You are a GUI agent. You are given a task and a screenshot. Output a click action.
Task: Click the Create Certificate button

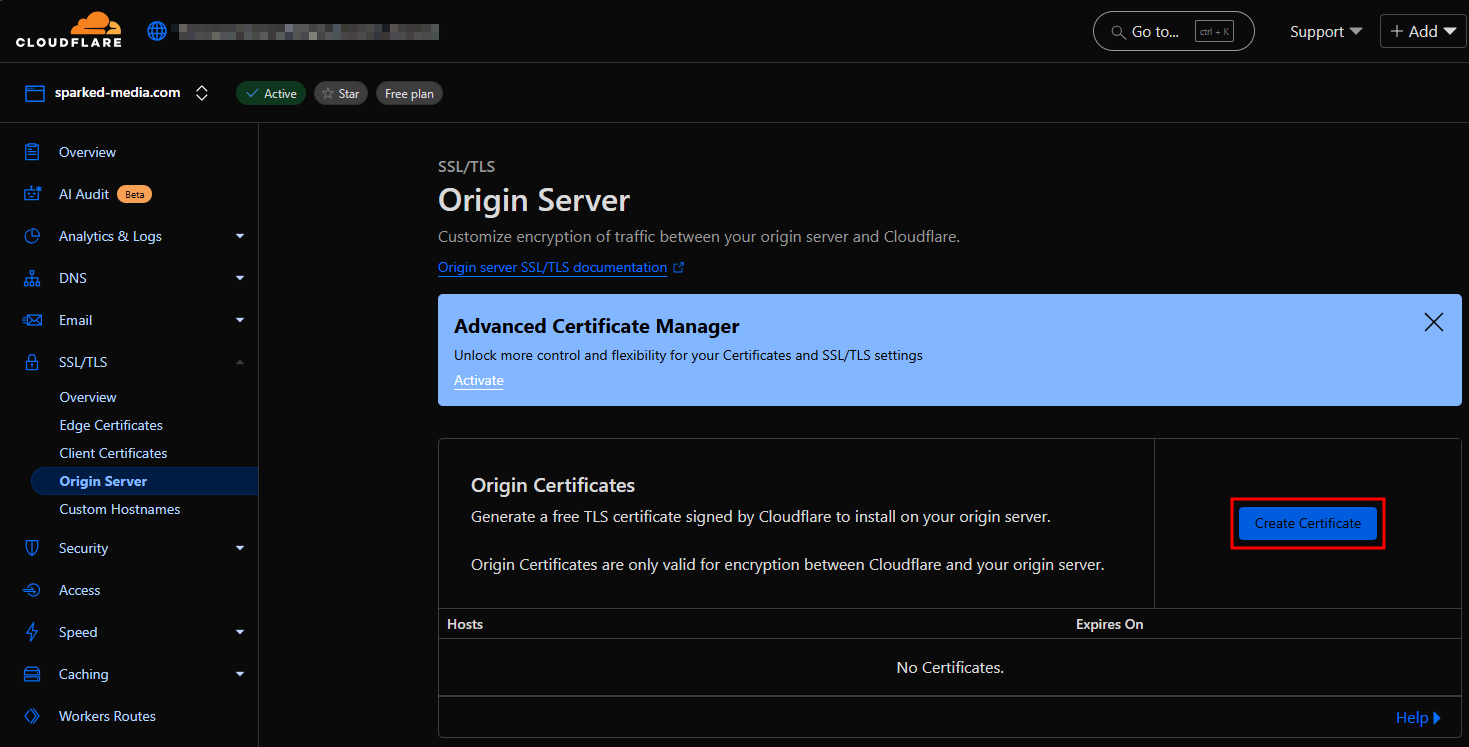tap(1308, 523)
